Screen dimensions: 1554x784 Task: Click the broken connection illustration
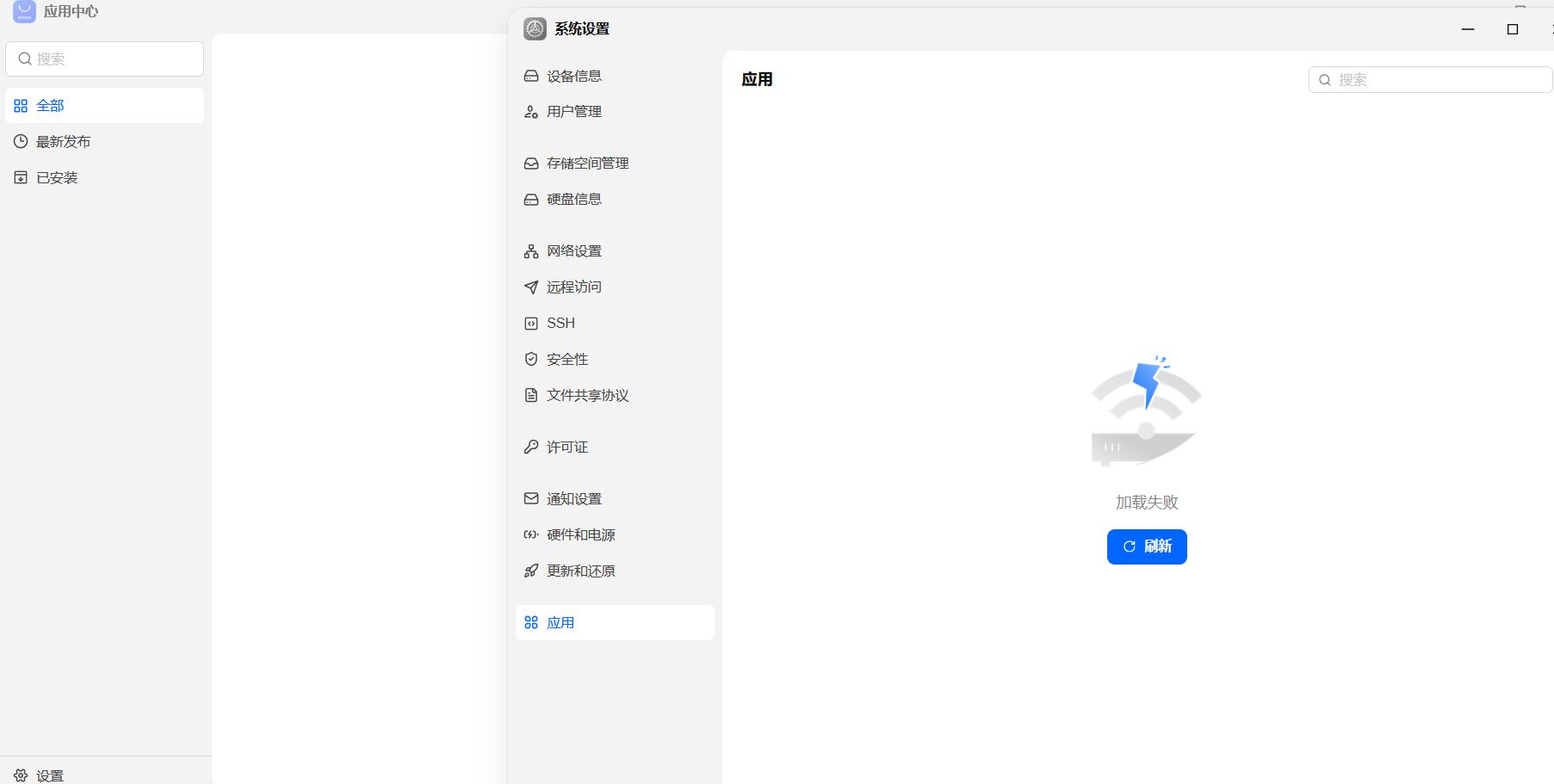pyautogui.click(x=1146, y=411)
